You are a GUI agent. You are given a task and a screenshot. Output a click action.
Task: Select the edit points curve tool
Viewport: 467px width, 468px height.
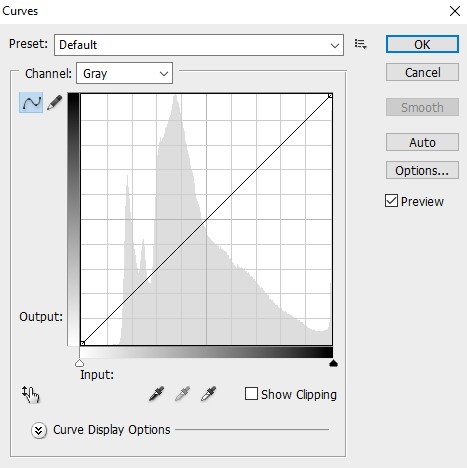coord(31,103)
